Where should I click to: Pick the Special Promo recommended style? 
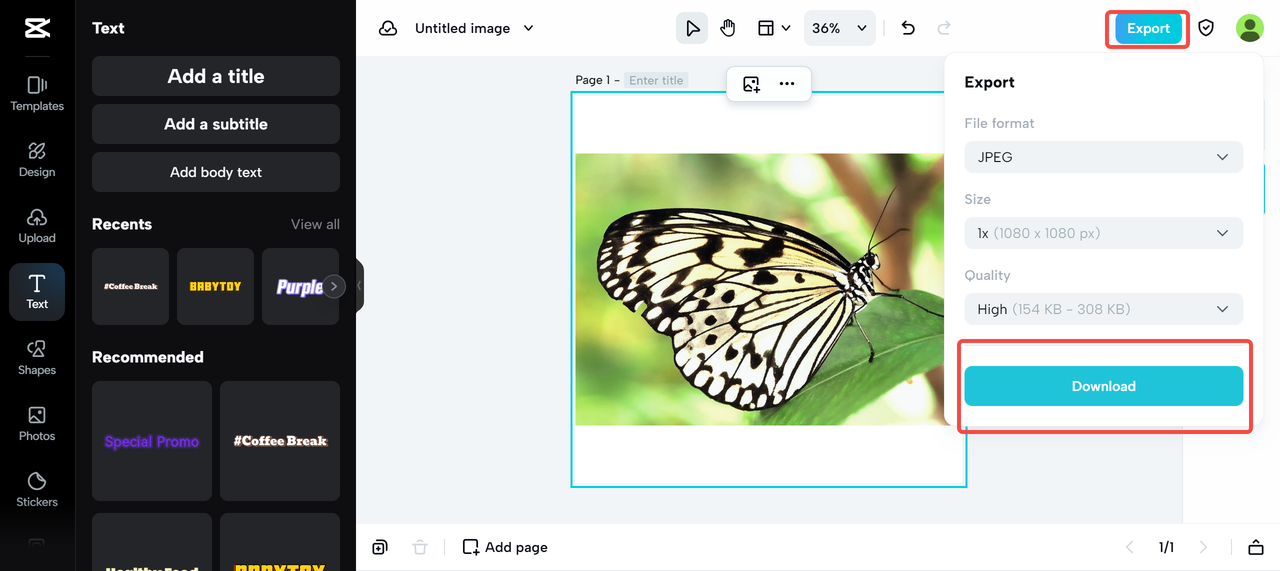pyautogui.click(x=152, y=441)
